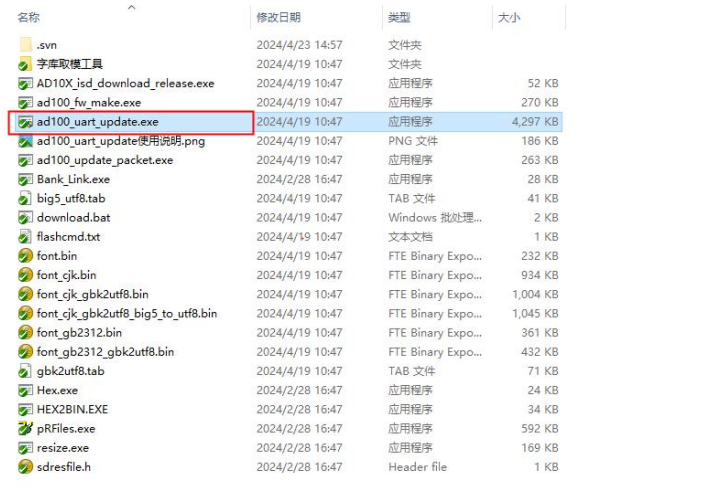Click the Bank_Link.exe file icon
The height and width of the screenshot is (491, 713).
[25, 179]
